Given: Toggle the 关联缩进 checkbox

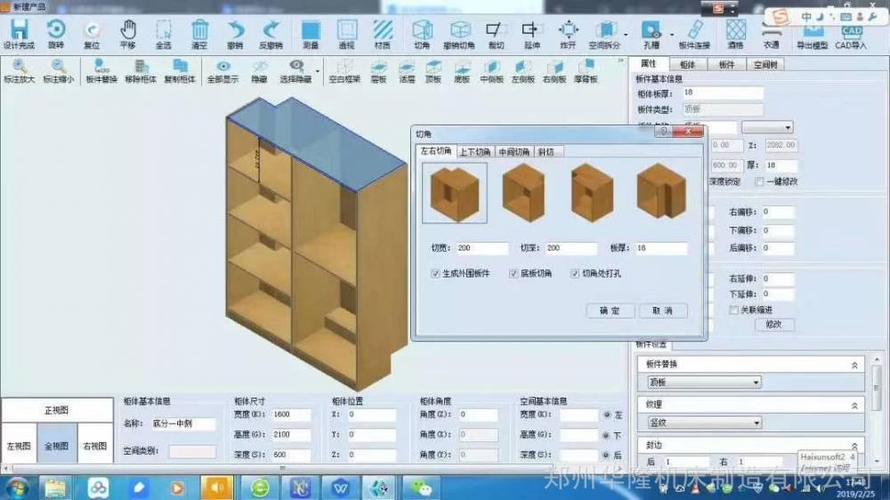Looking at the screenshot, I should click(x=733, y=310).
